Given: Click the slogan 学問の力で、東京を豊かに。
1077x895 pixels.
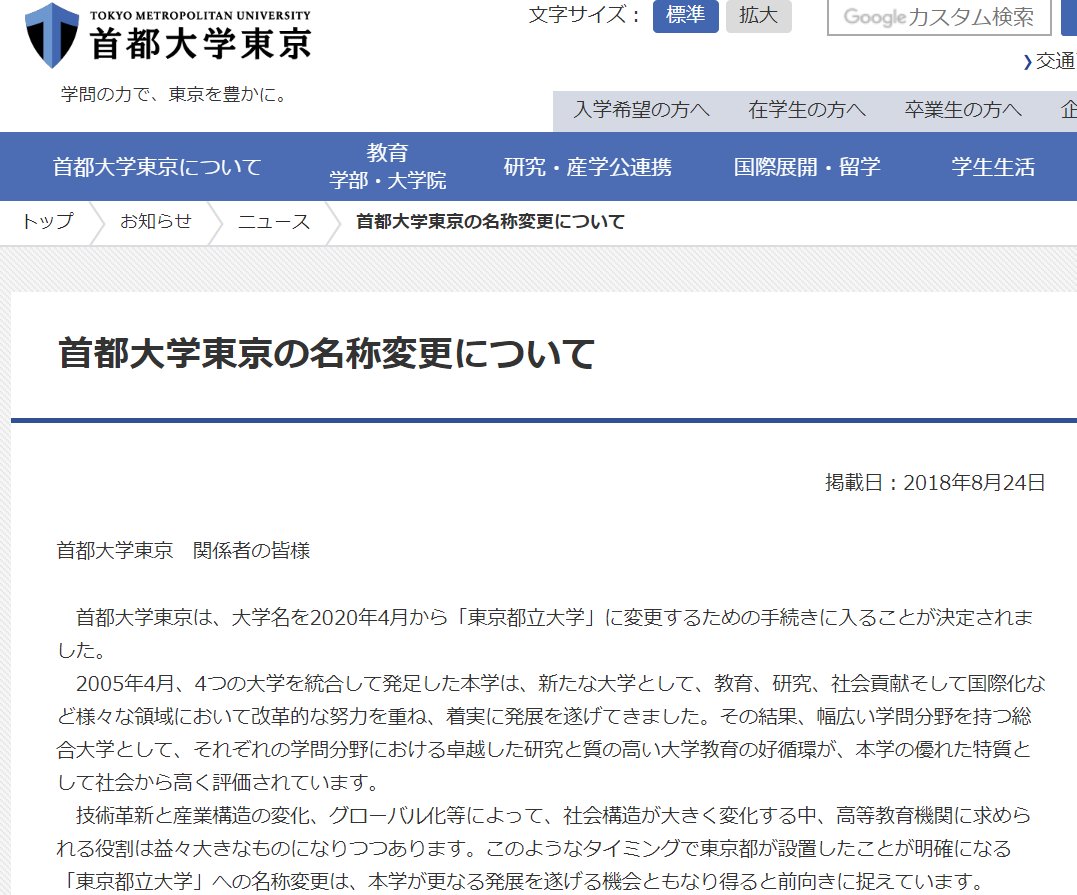Looking at the screenshot, I should click(174, 94).
